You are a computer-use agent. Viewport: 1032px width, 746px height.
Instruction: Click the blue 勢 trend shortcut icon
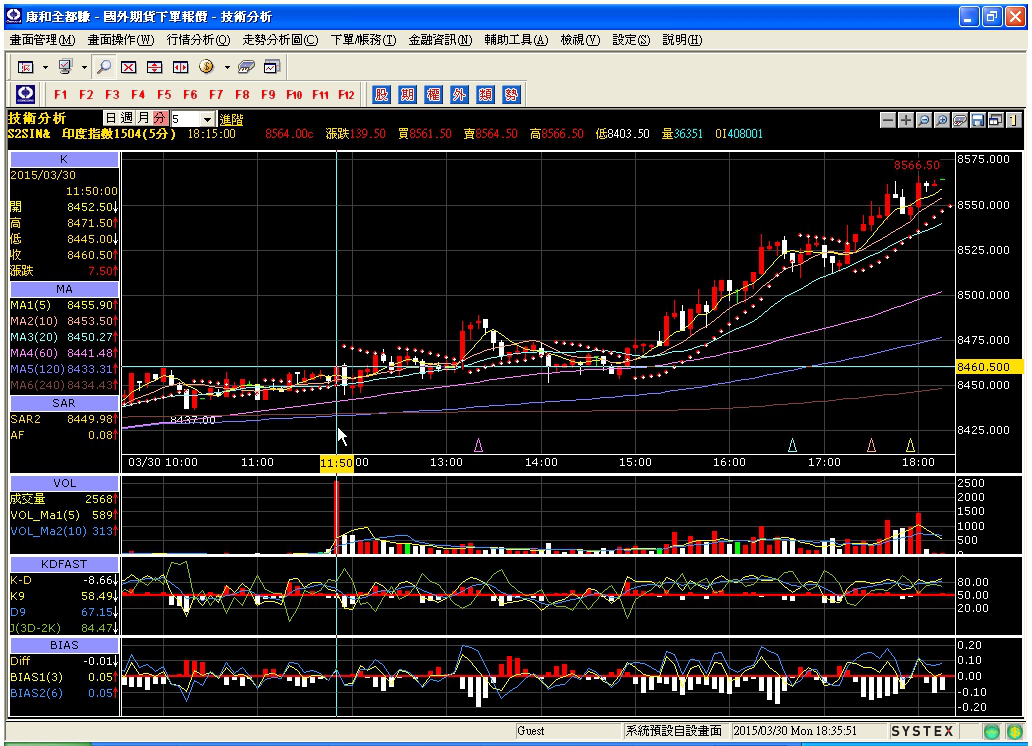click(x=511, y=94)
